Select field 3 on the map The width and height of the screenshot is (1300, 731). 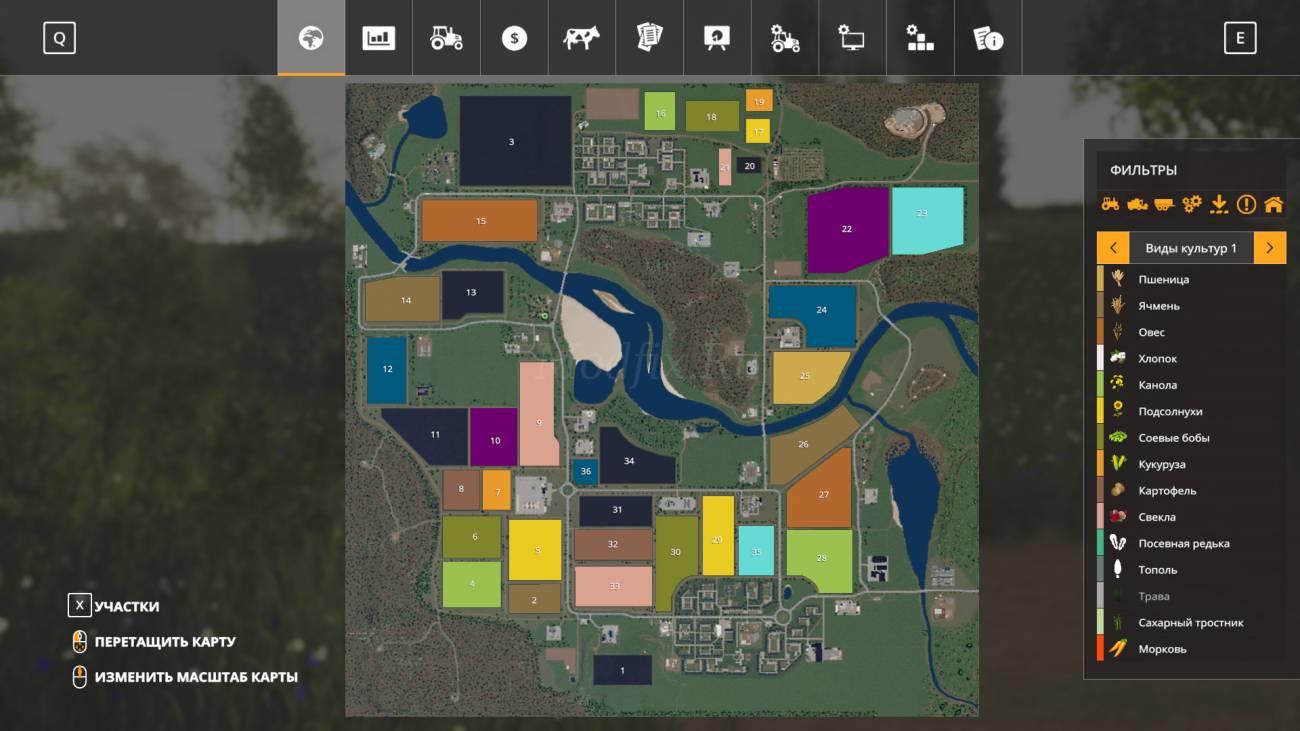[x=515, y=141]
